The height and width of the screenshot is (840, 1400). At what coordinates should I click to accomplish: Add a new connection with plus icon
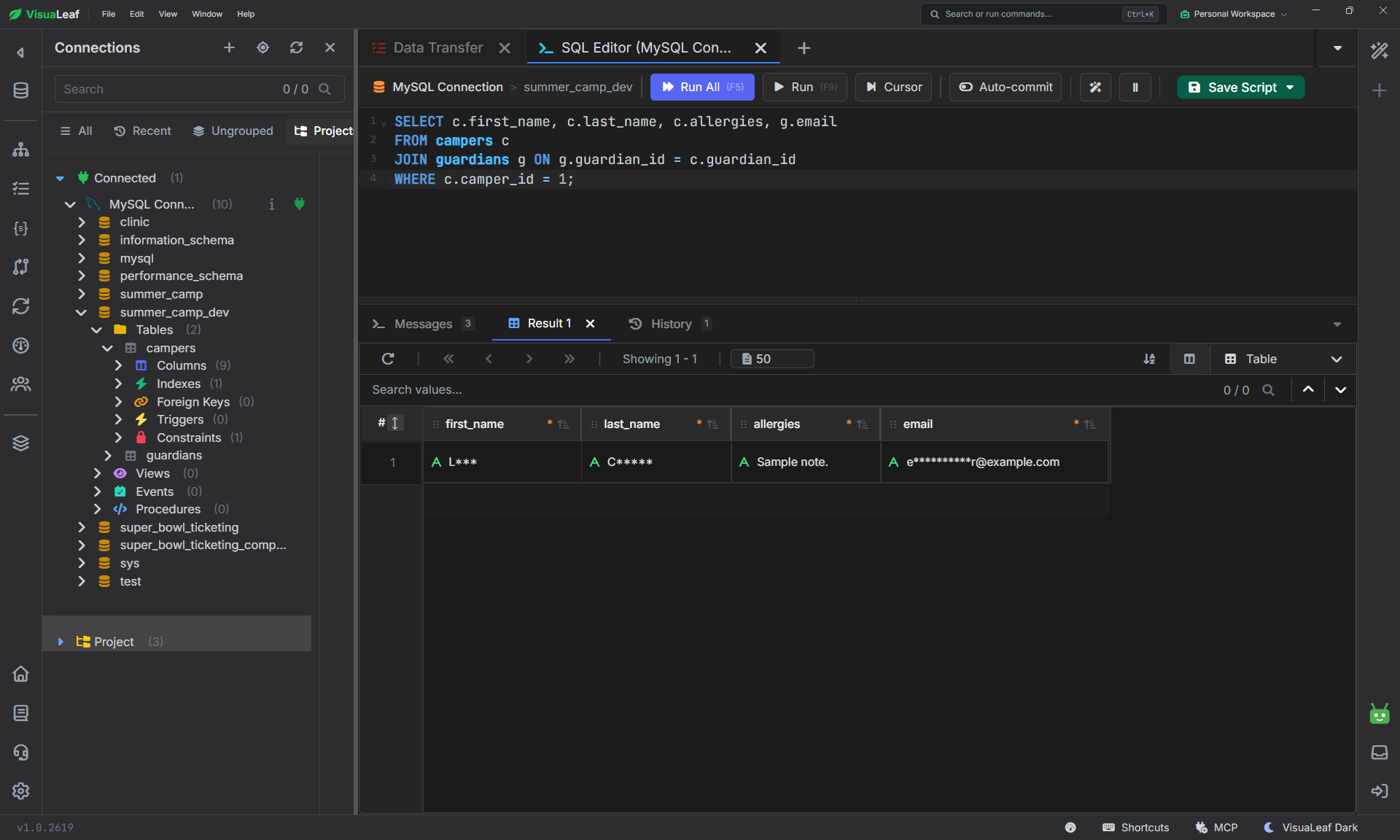point(229,47)
